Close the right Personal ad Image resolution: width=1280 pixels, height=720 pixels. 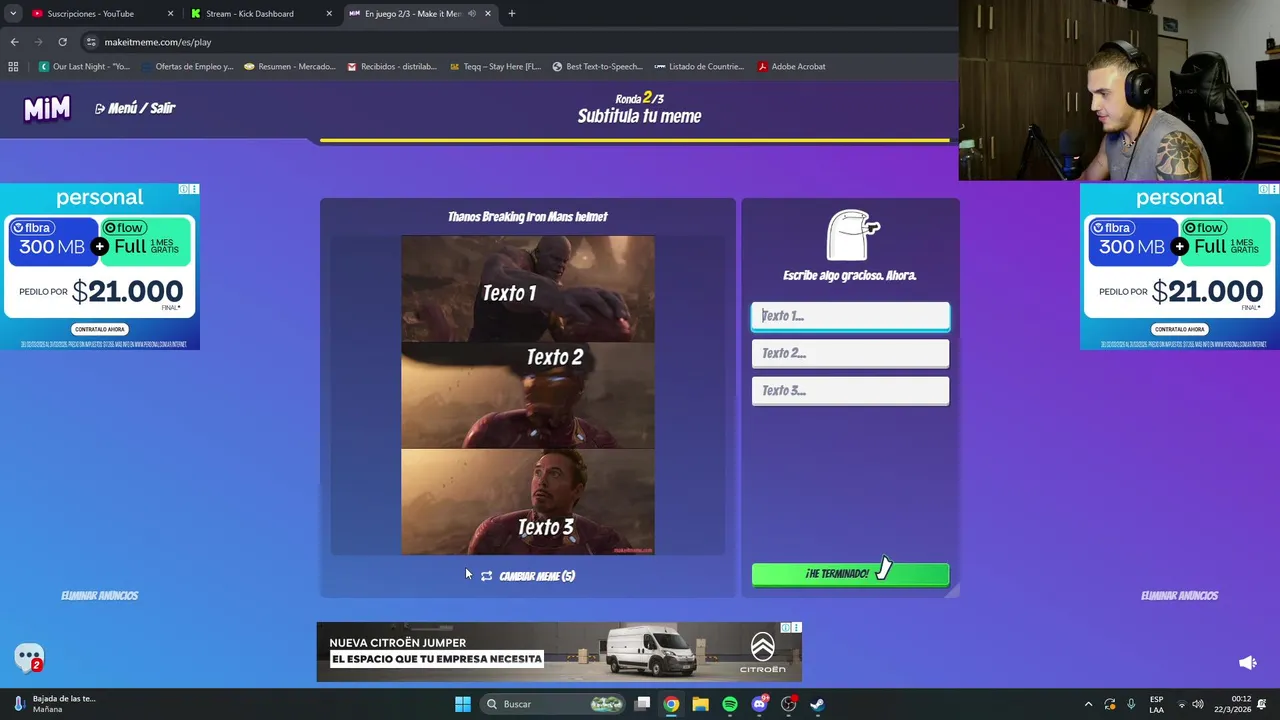click(x=1274, y=189)
